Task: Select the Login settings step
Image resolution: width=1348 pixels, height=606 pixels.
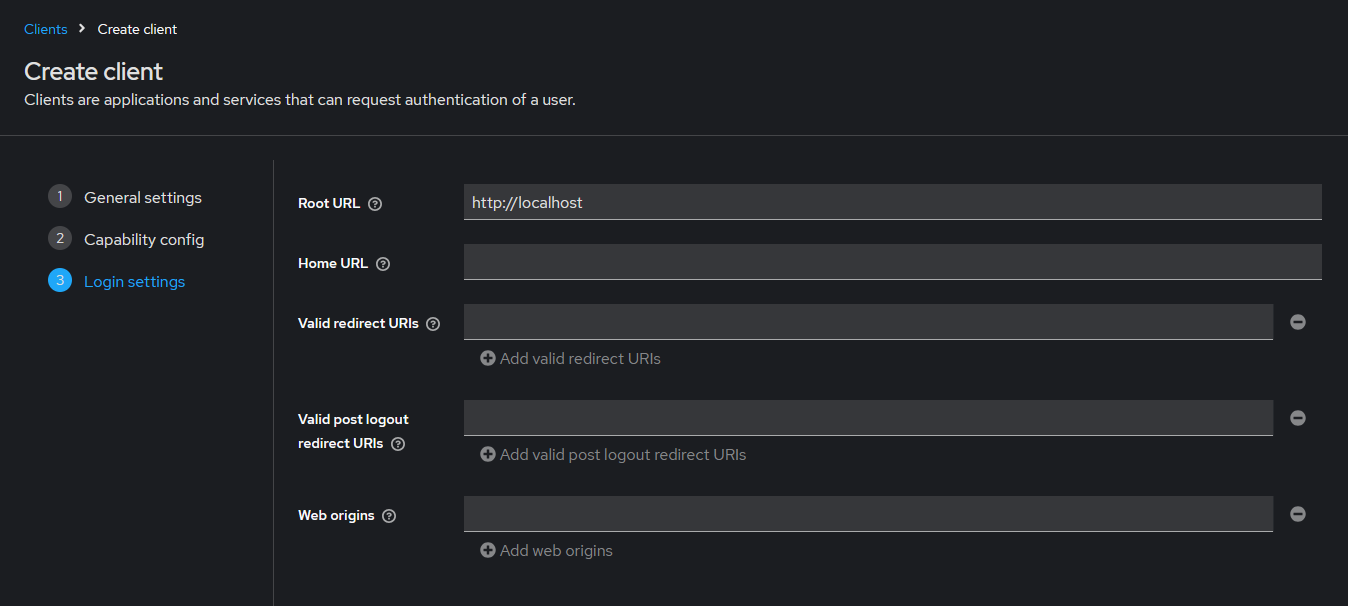Action: pos(134,281)
